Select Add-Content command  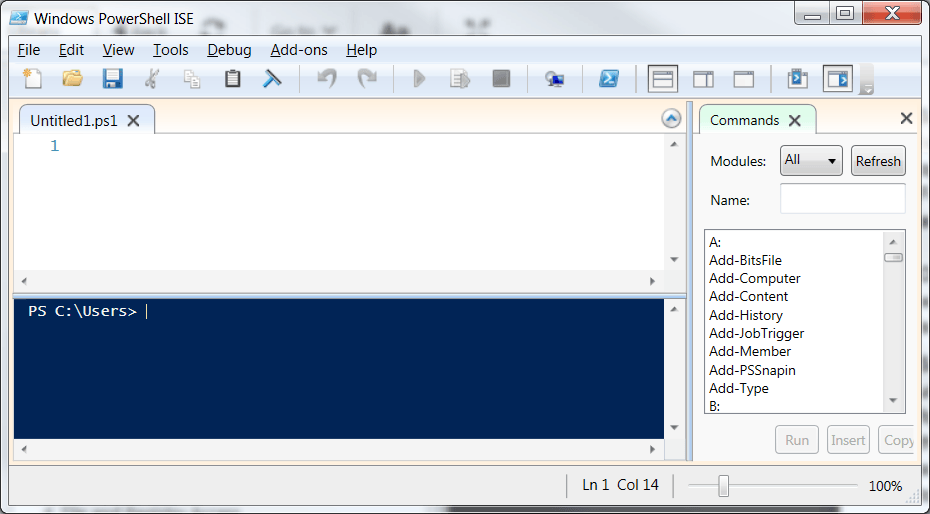click(x=749, y=296)
